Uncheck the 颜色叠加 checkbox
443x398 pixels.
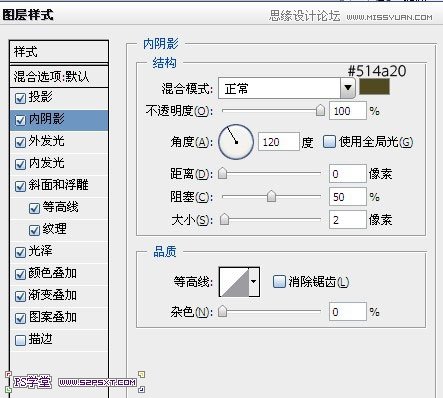[x=20, y=274]
